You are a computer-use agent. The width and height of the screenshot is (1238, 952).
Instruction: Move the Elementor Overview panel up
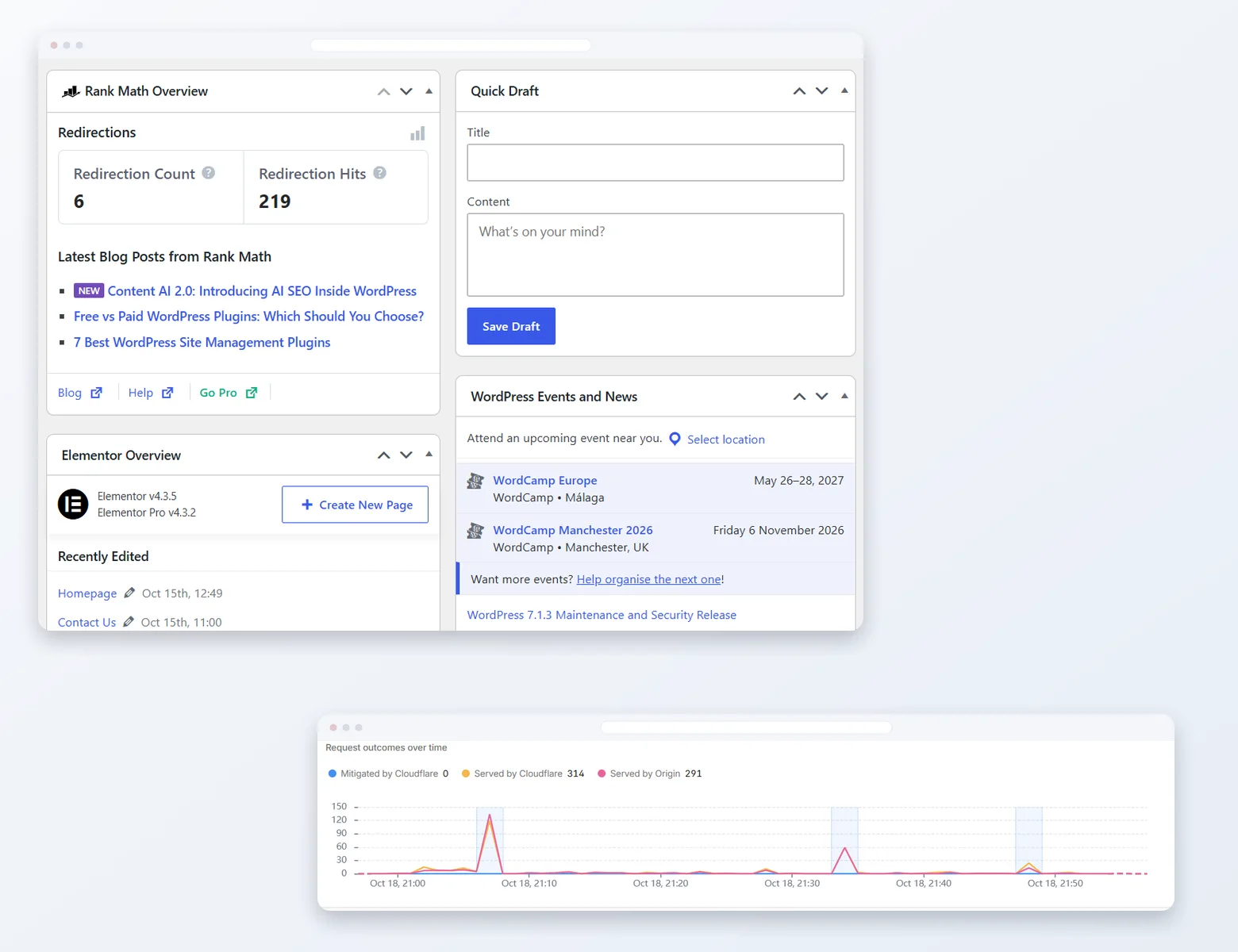384,455
